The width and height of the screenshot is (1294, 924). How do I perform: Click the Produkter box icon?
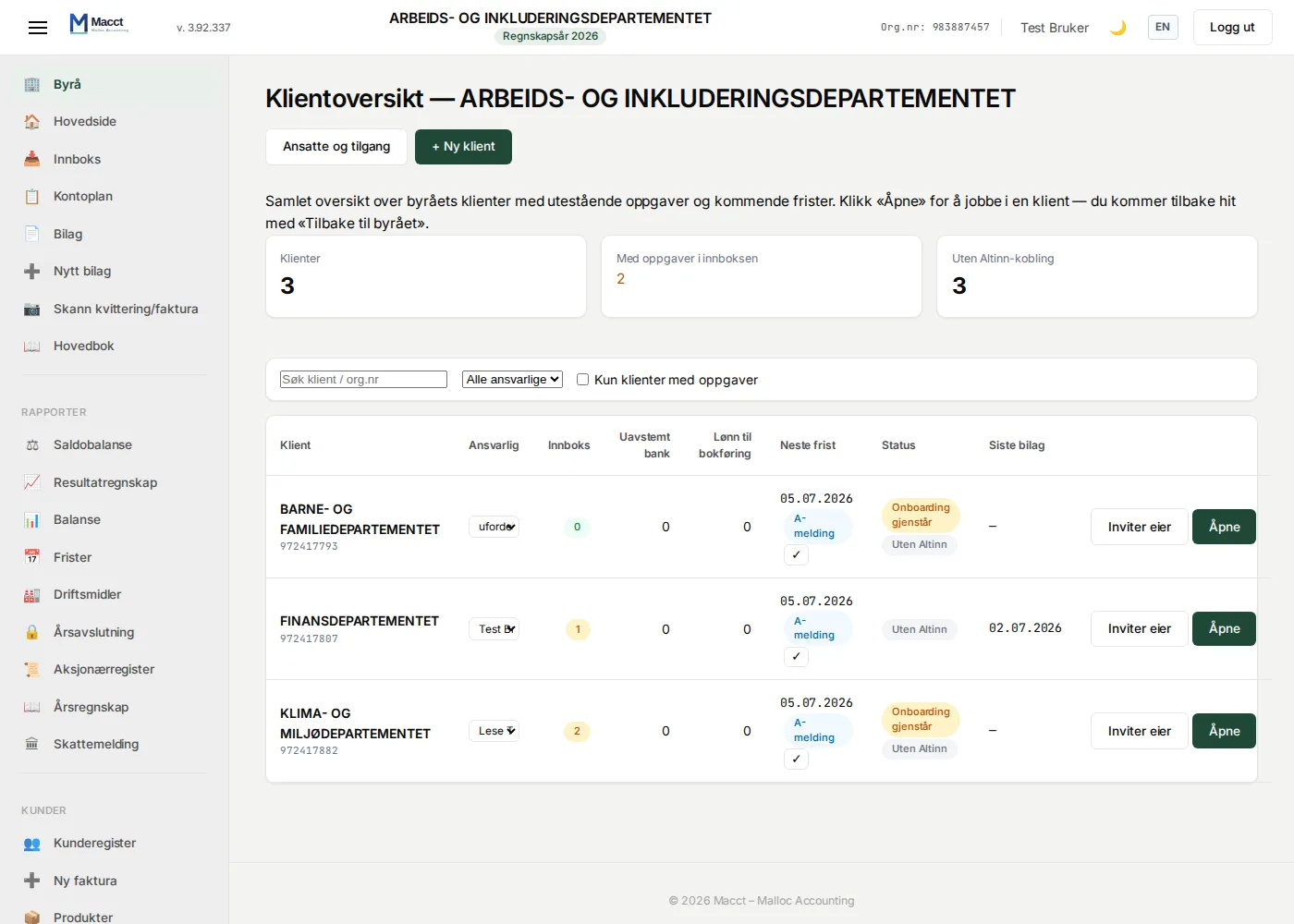click(x=32, y=918)
